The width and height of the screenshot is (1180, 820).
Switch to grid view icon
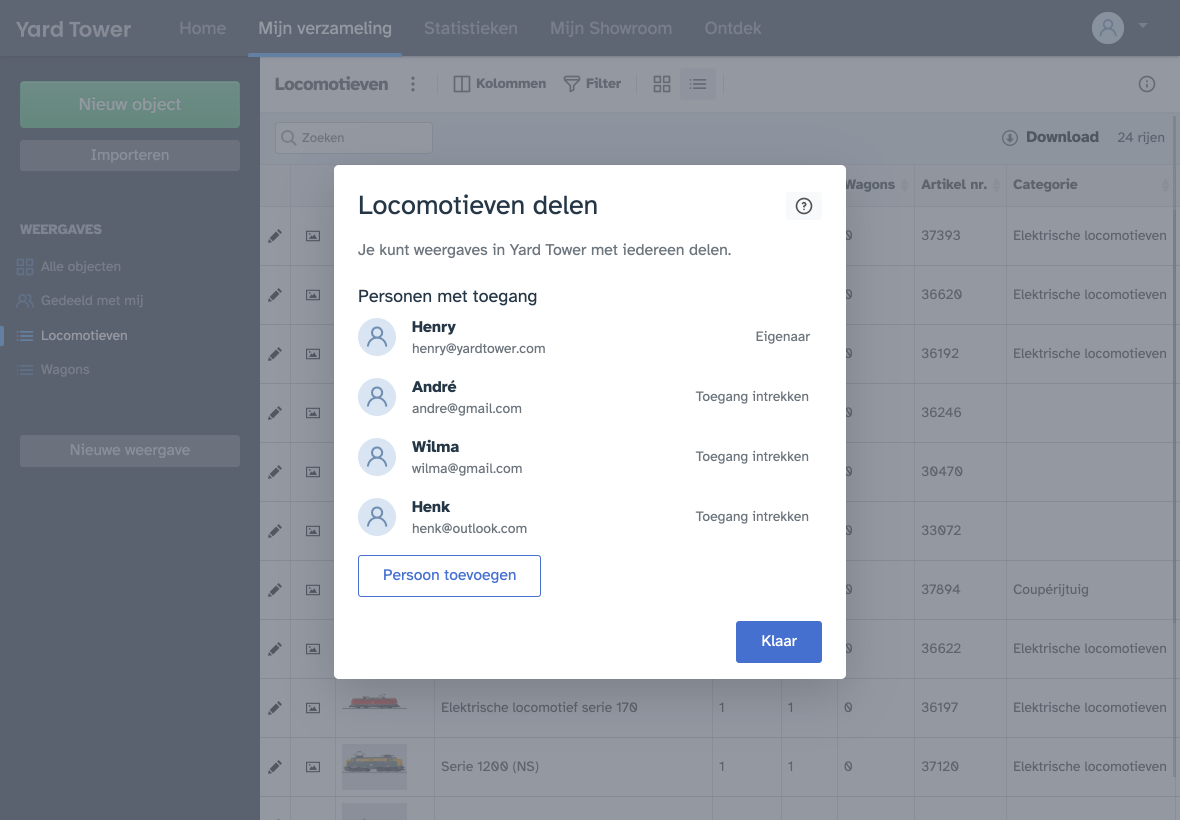[x=661, y=84]
